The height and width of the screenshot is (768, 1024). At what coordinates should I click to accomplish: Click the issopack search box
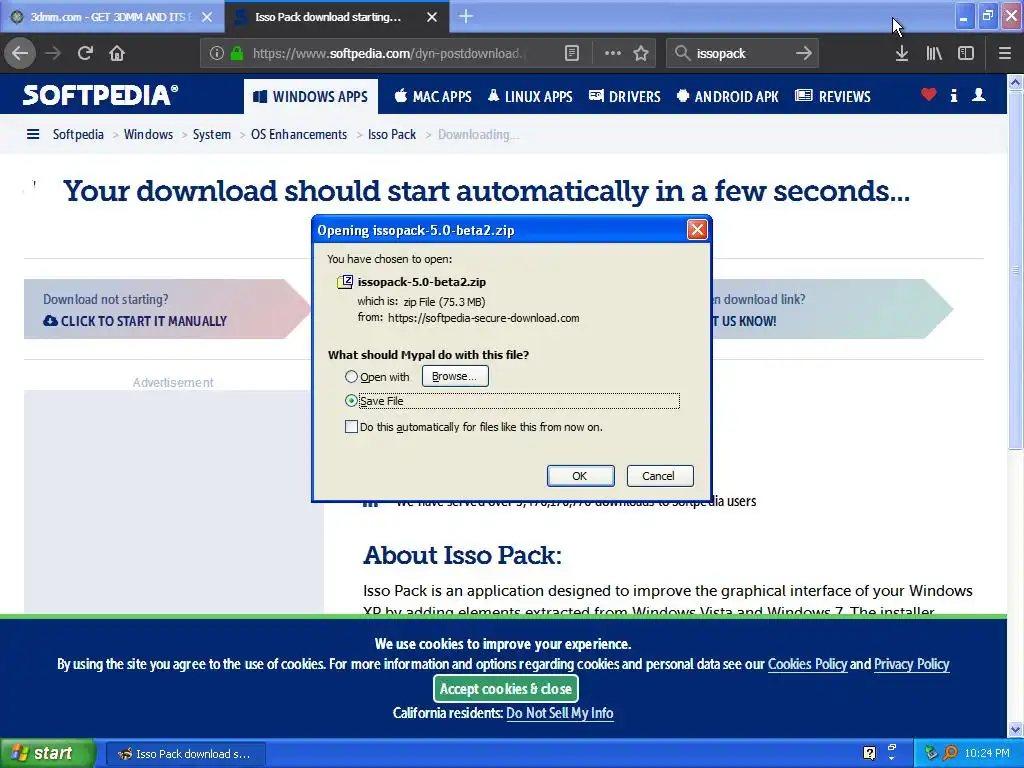click(741, 54)
